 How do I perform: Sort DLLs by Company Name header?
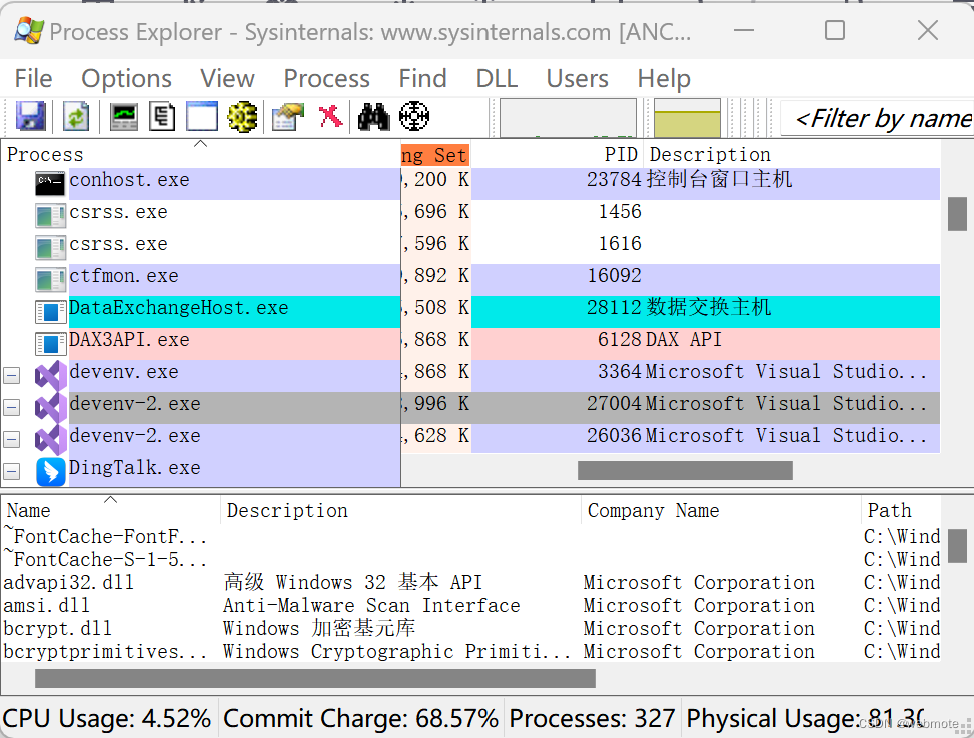[721, 511]
